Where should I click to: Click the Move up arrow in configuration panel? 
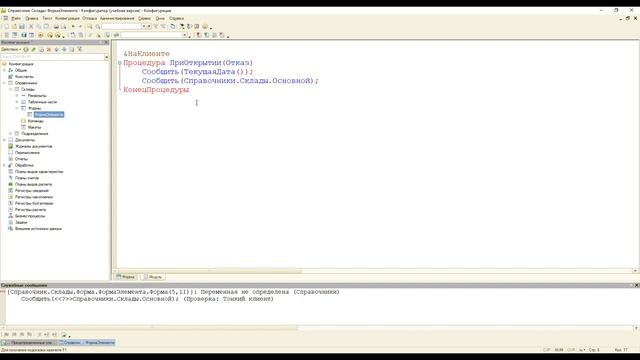coord(57,49)
